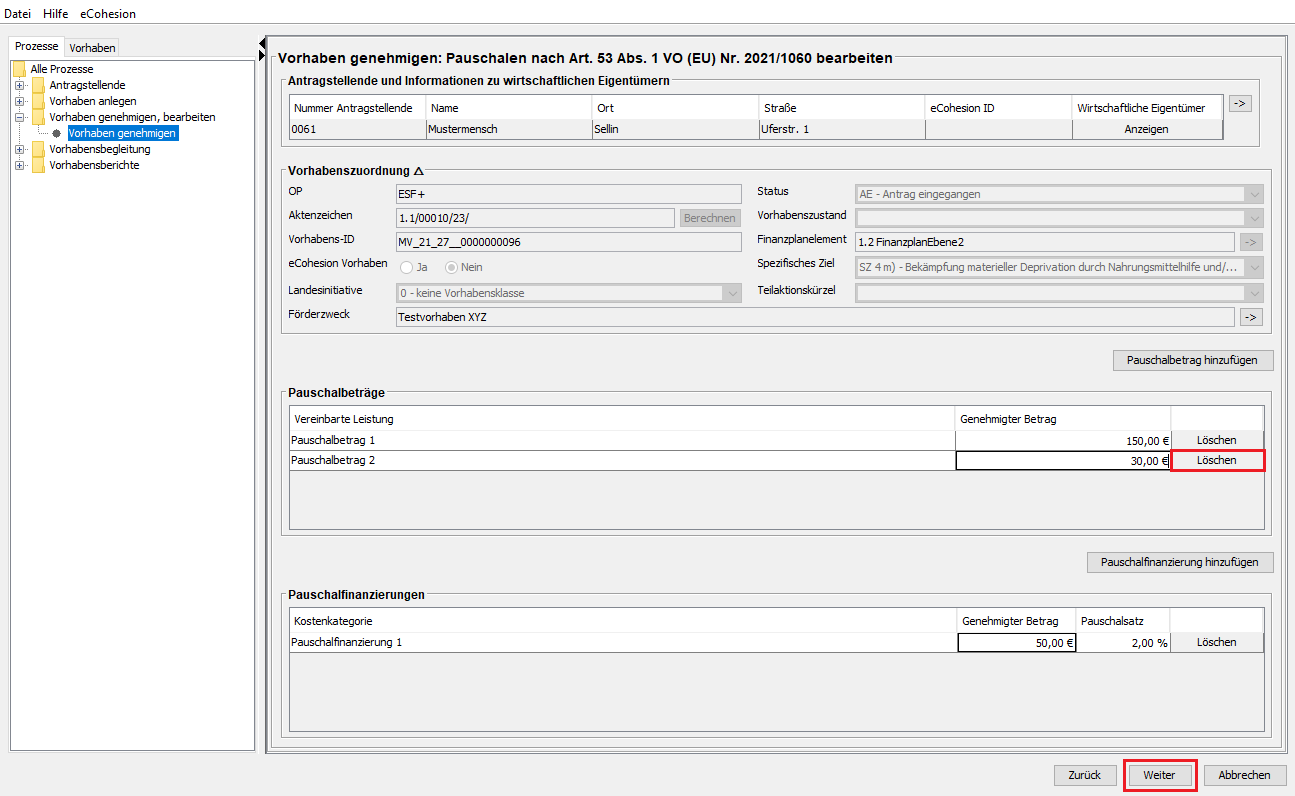The image size is (1295, 796).
Task: Click the 150,00 € approved amount cell
Action: (x=1063, y=440)
